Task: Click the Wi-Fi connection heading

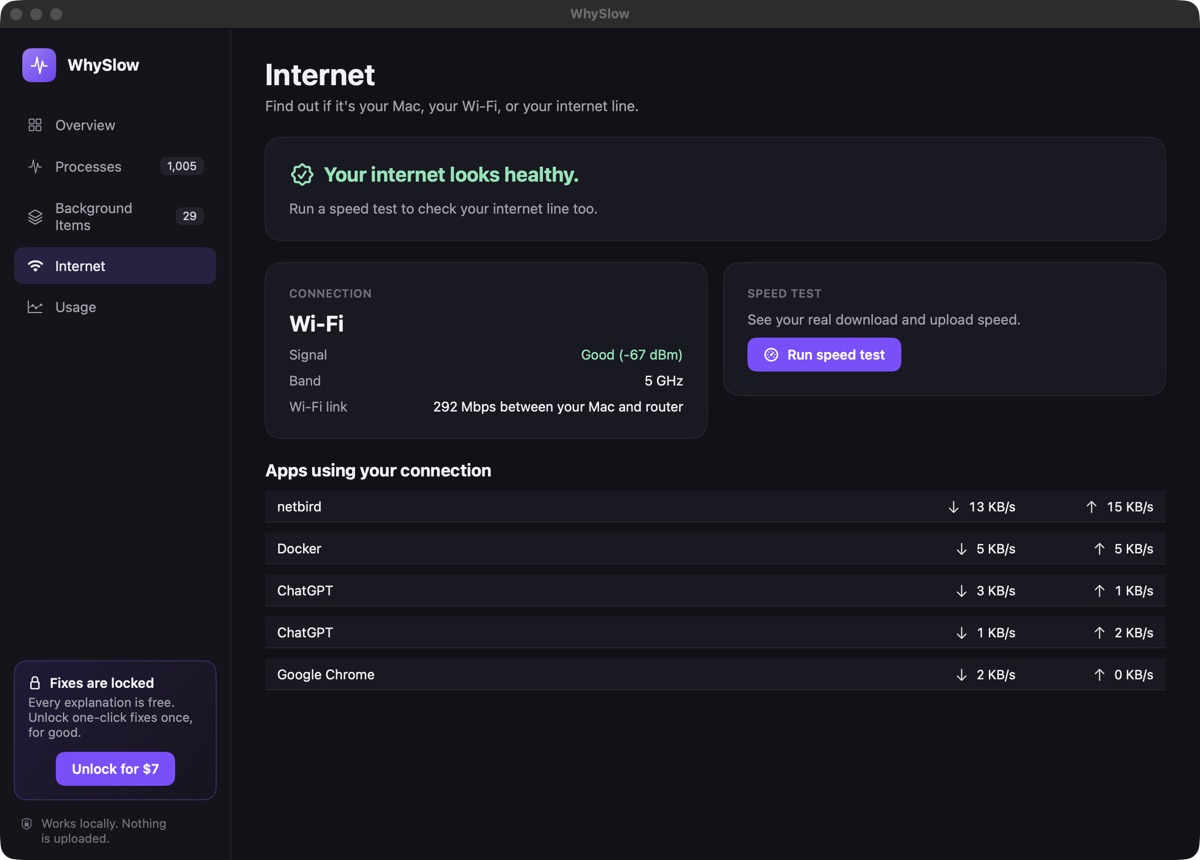Action: [316, 324]
